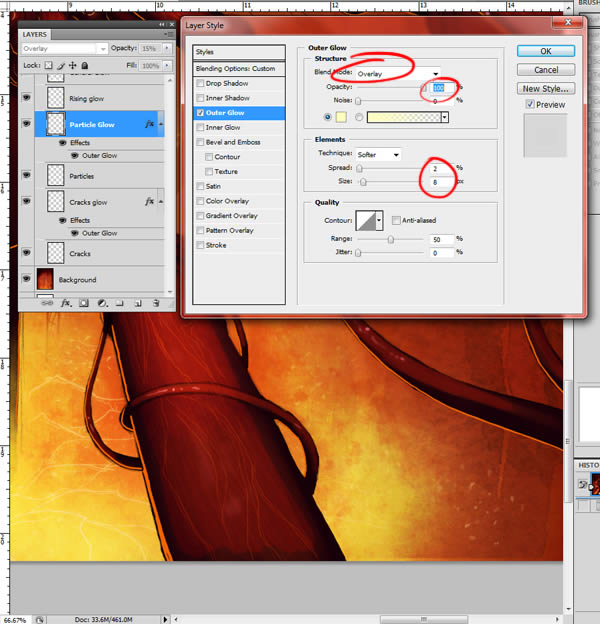Open the Blend Mode Overlay dropdown
This screenshot has width=600, height=624.
point(398,74)
